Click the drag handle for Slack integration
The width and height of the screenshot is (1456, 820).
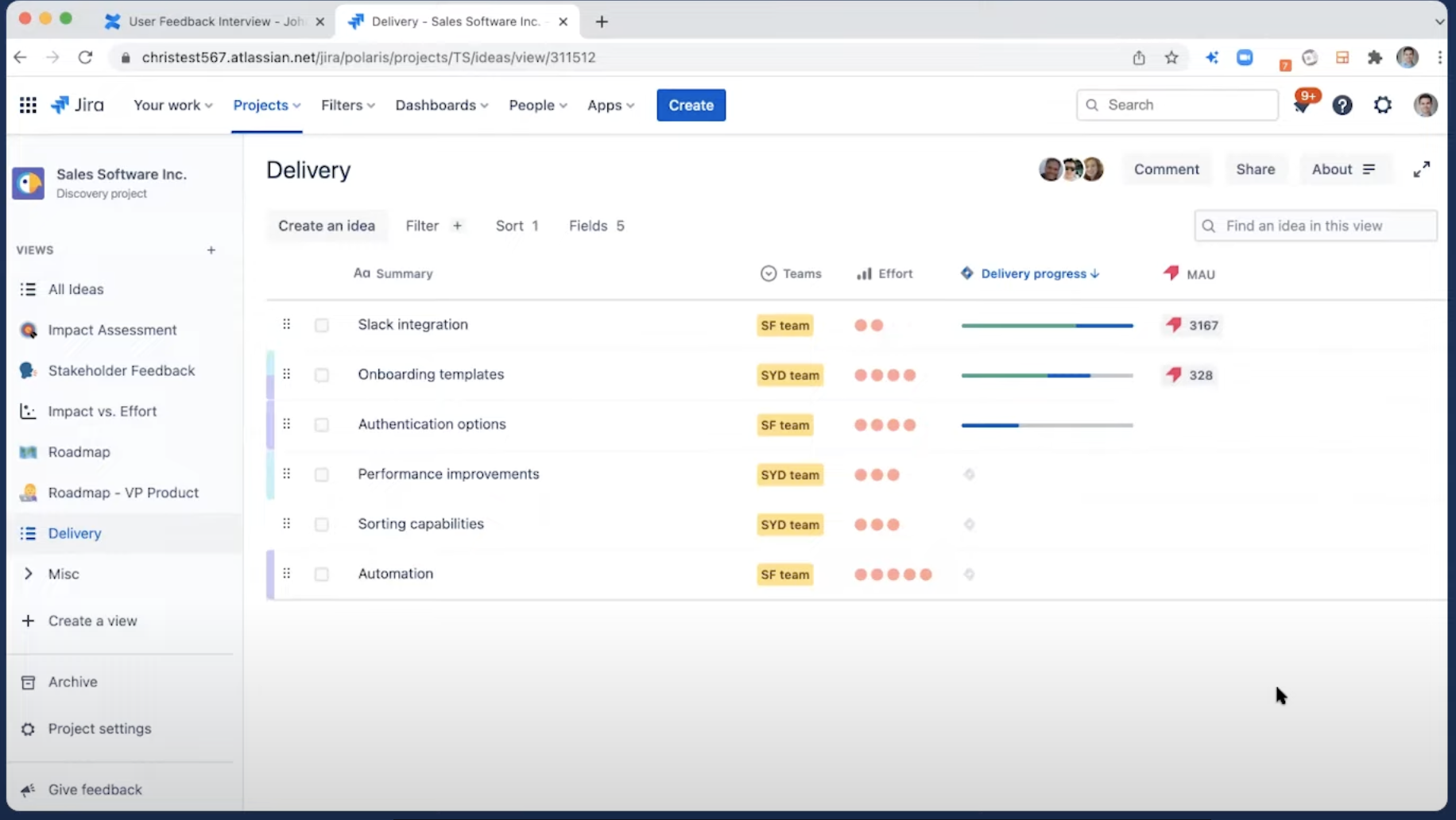click(x=287, y=324)
